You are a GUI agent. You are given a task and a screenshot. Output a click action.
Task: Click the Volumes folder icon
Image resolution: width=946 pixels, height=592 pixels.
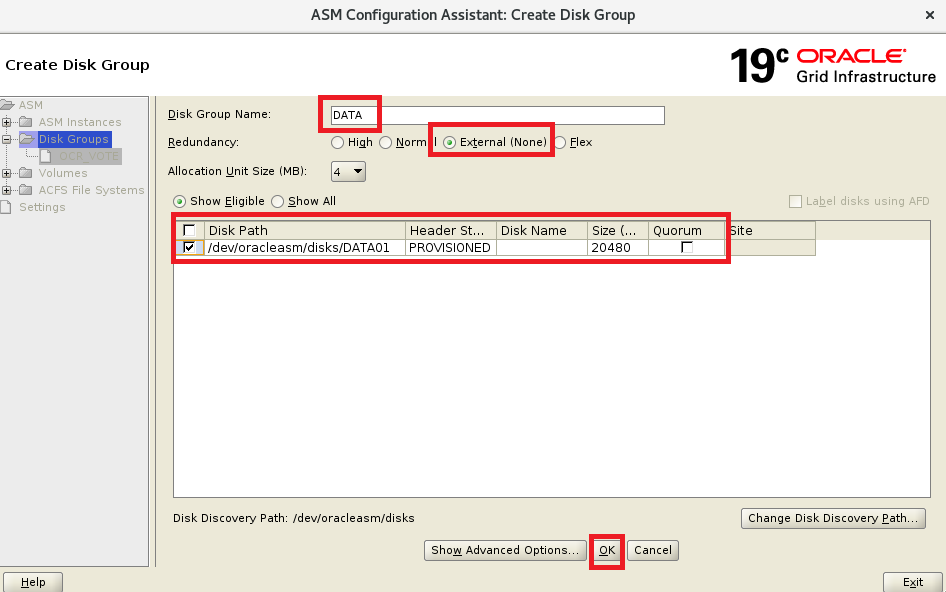(25, 173)
